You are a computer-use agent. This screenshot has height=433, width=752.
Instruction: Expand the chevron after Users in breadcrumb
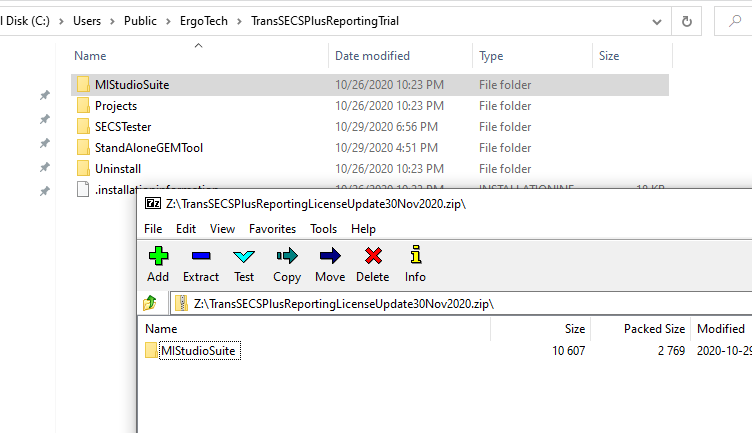112,22
